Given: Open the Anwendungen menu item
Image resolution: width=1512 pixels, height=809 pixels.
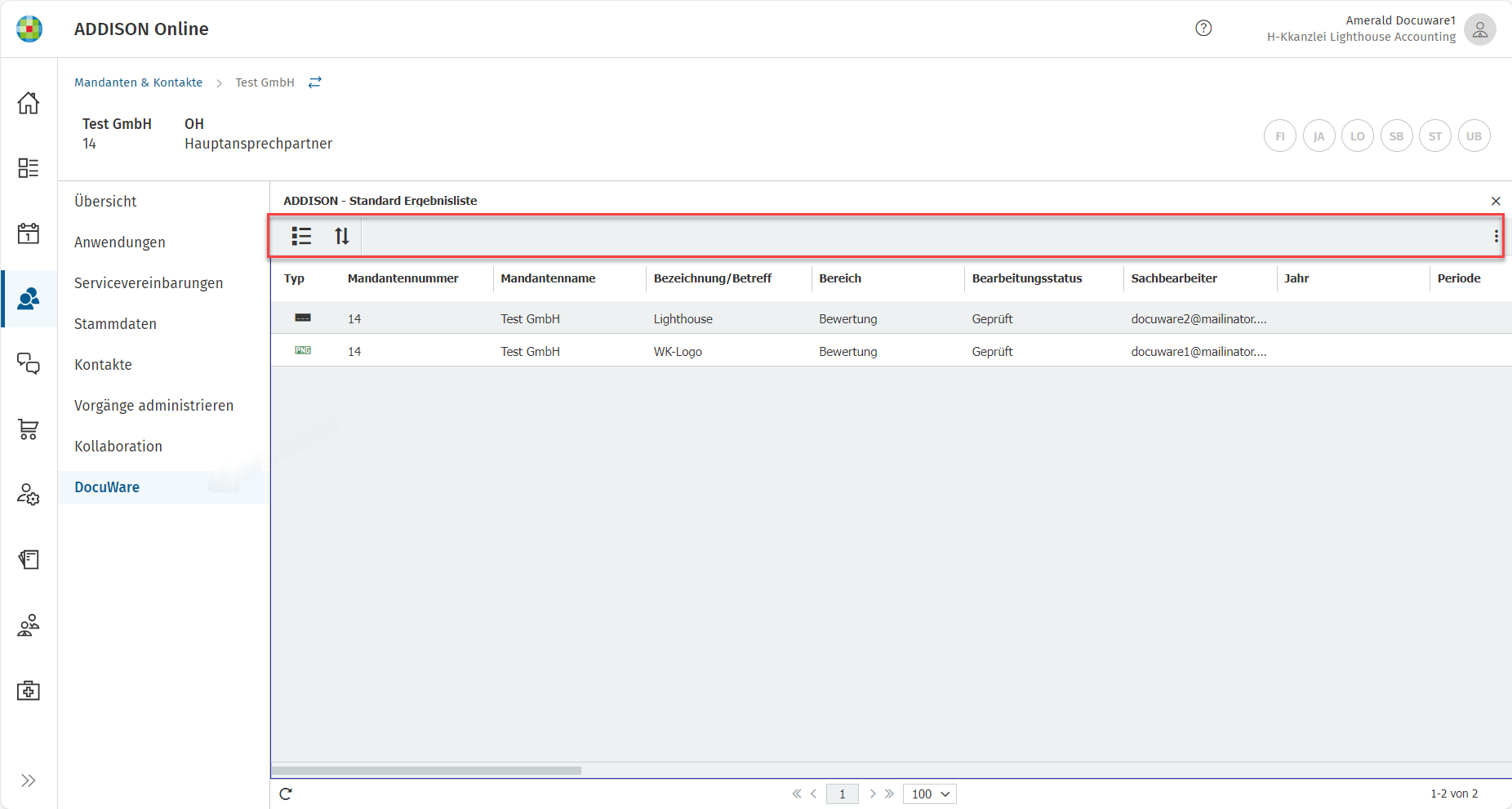Looking at the screenshot, I should (120, 242).
